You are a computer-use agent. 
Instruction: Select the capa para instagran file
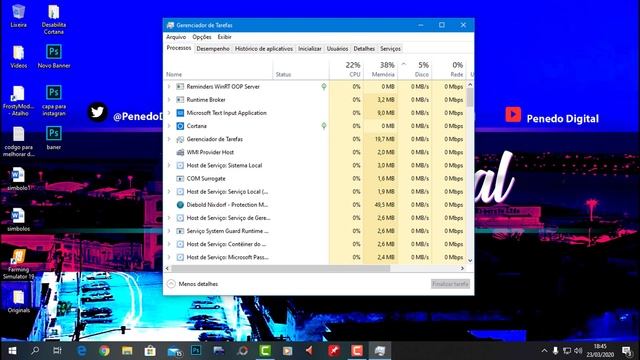53,101
